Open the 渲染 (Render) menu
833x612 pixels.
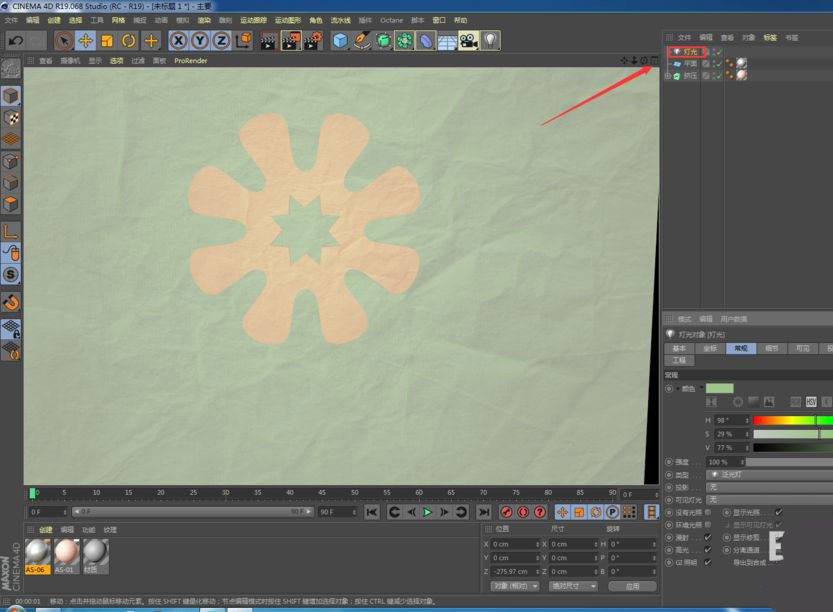(x=205, y=20)
